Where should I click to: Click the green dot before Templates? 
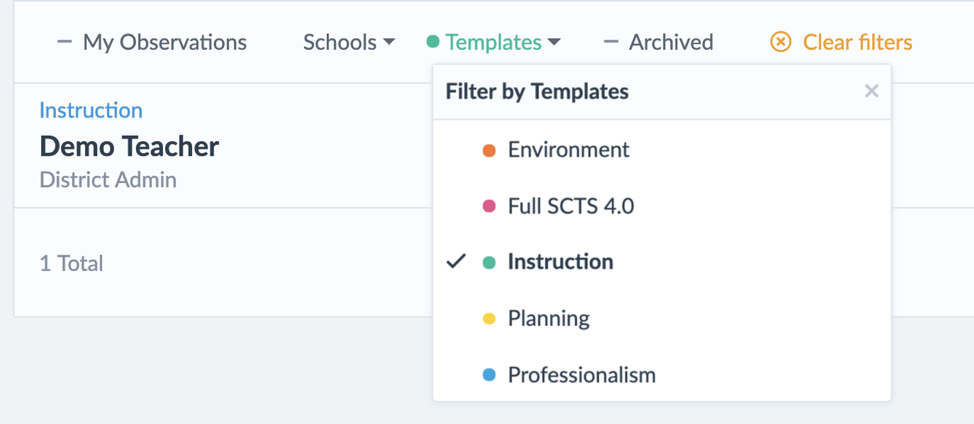(x=432, y=42)
